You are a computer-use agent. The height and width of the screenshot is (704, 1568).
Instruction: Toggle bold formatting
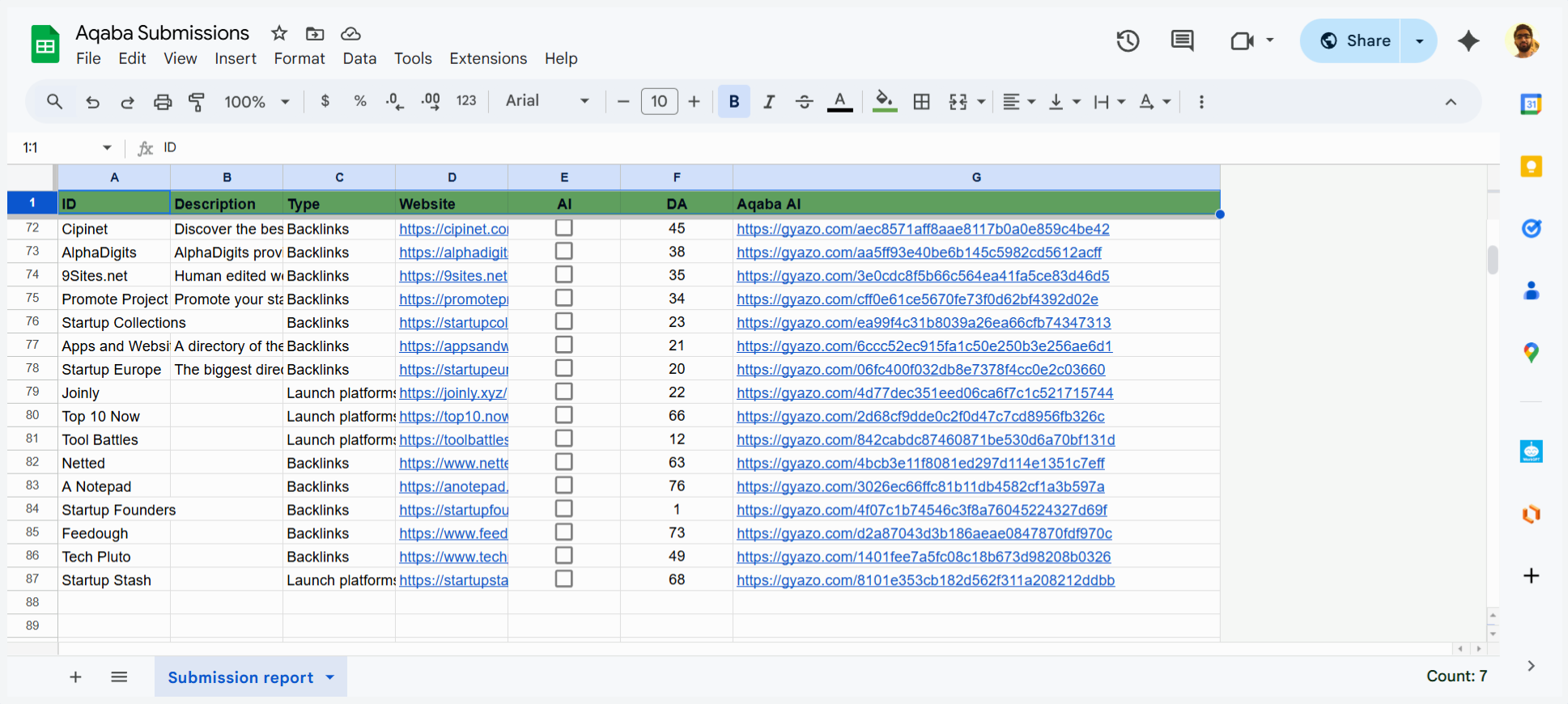734,102
